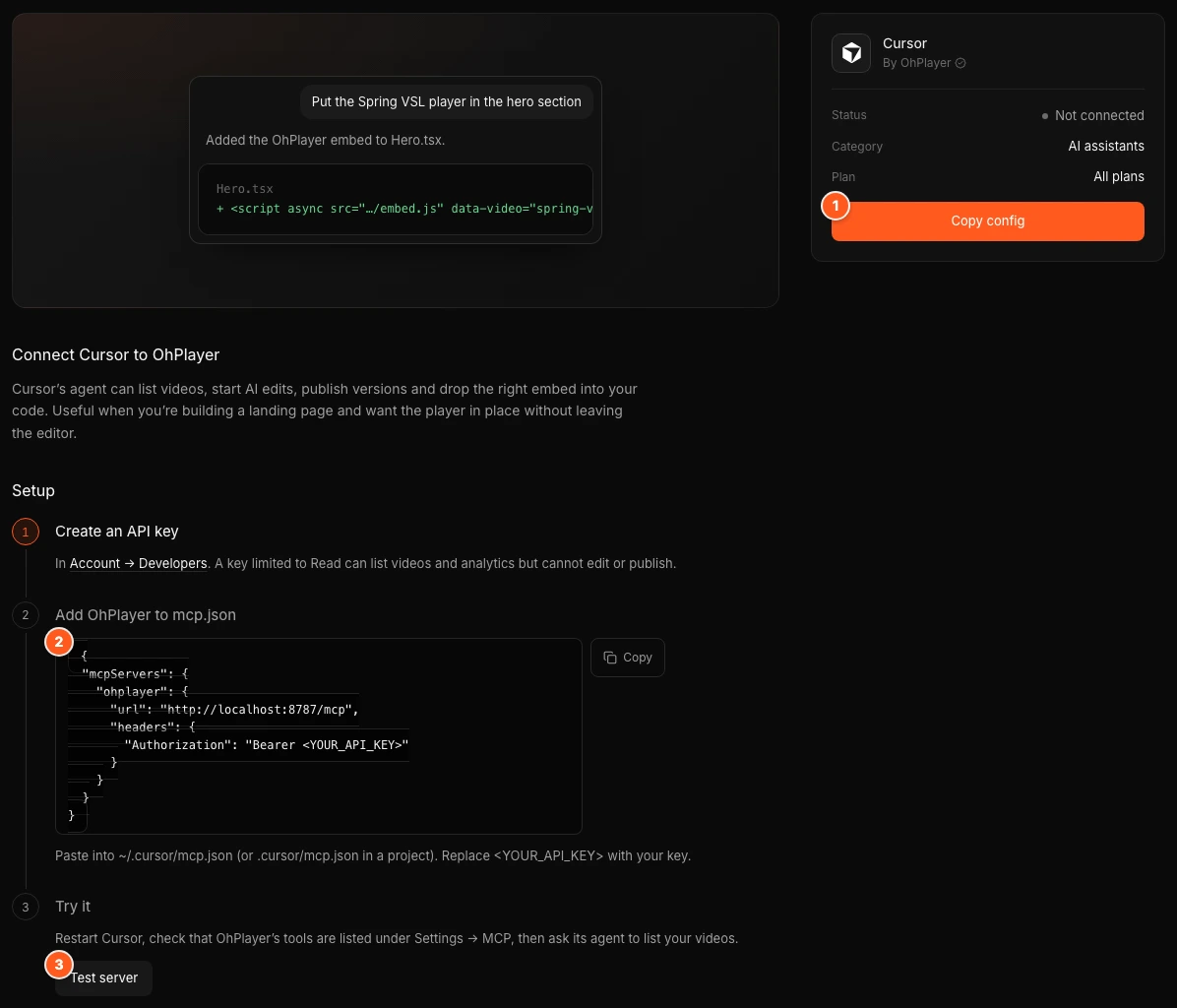
Task: Copy the mcp.json code snippet
Action: pyautogui.click(x=627, y=658)
